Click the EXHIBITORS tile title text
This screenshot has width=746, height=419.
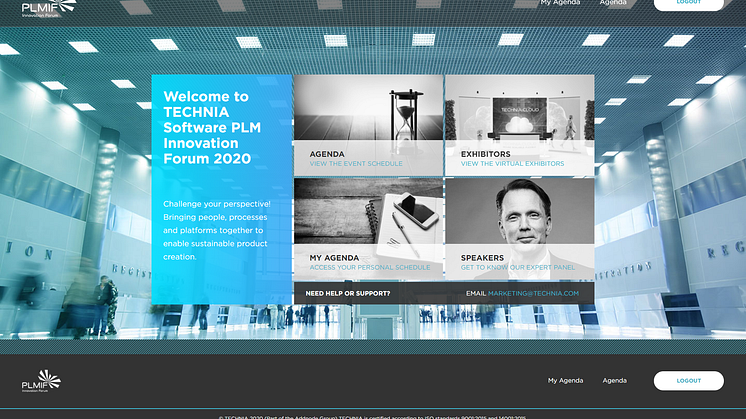[485, 154]
